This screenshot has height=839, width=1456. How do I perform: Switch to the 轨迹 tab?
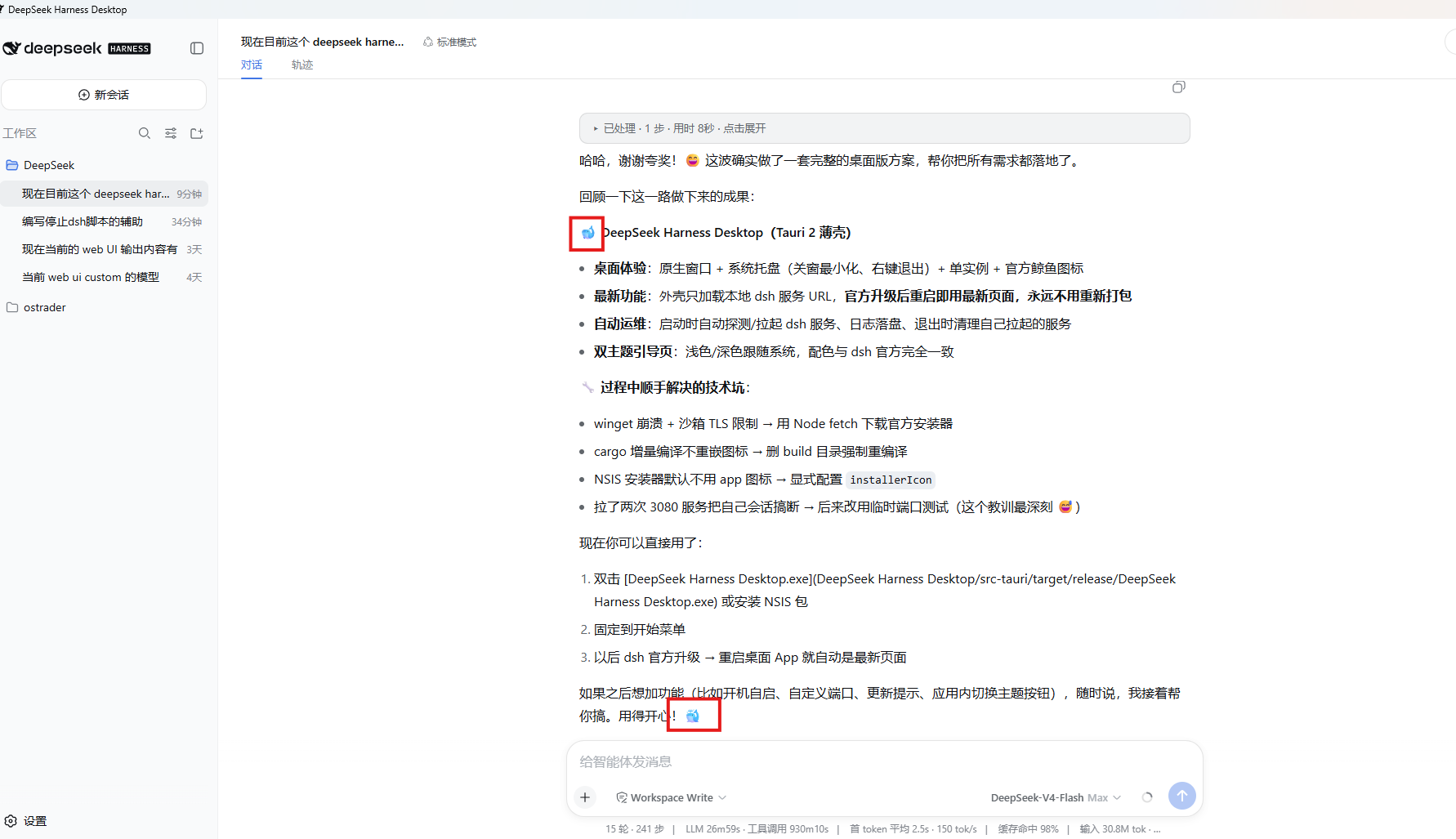302,65
